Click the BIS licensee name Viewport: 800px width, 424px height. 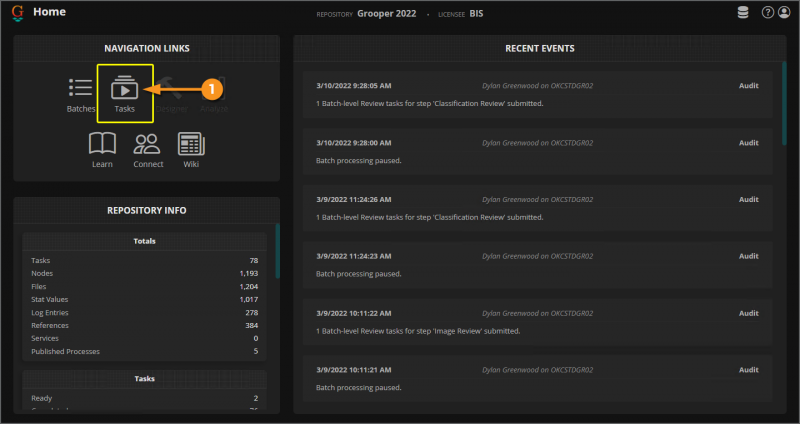(476, 14)
